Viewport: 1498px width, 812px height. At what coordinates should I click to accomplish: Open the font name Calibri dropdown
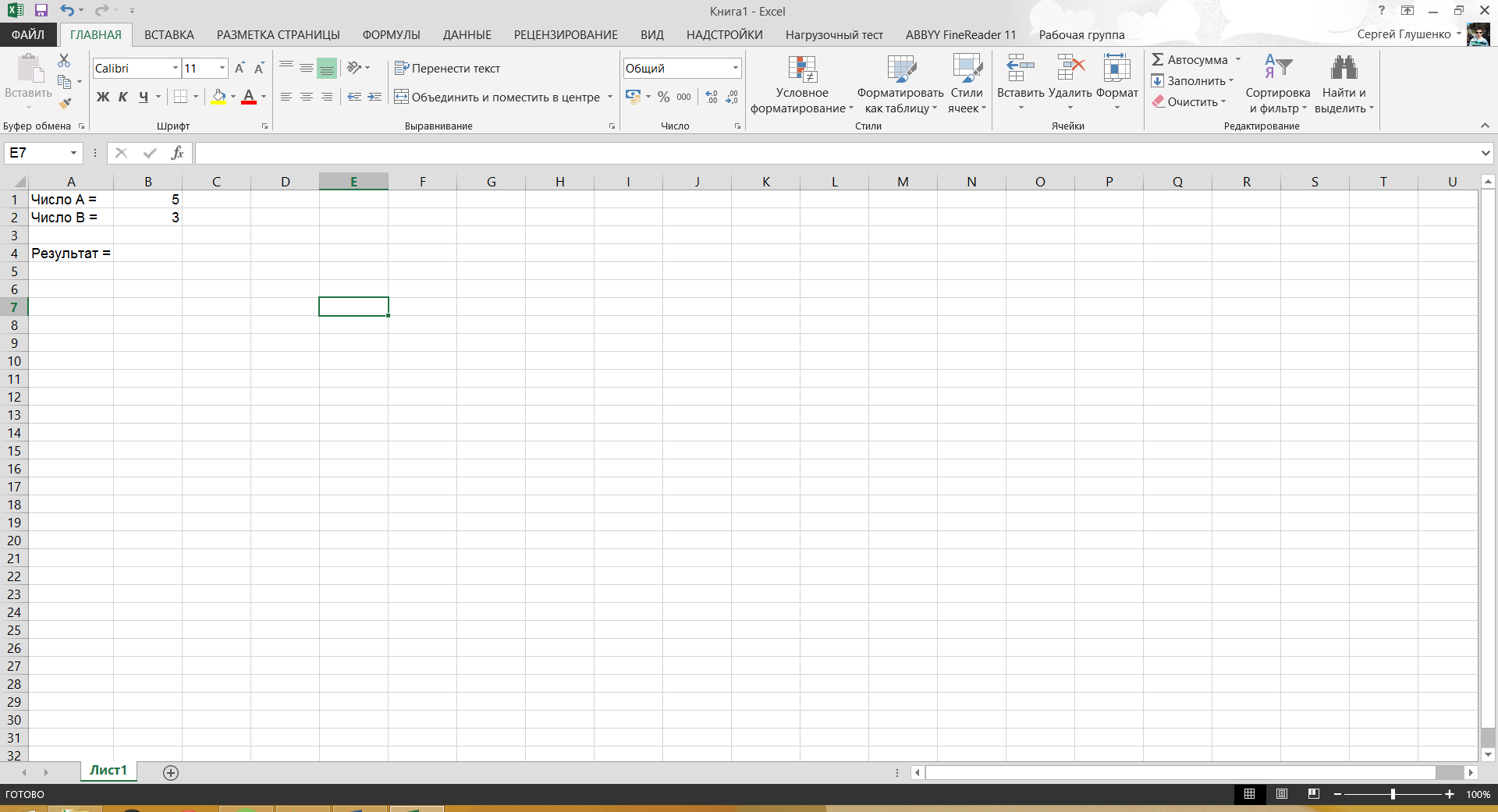[x=176, y=69]
